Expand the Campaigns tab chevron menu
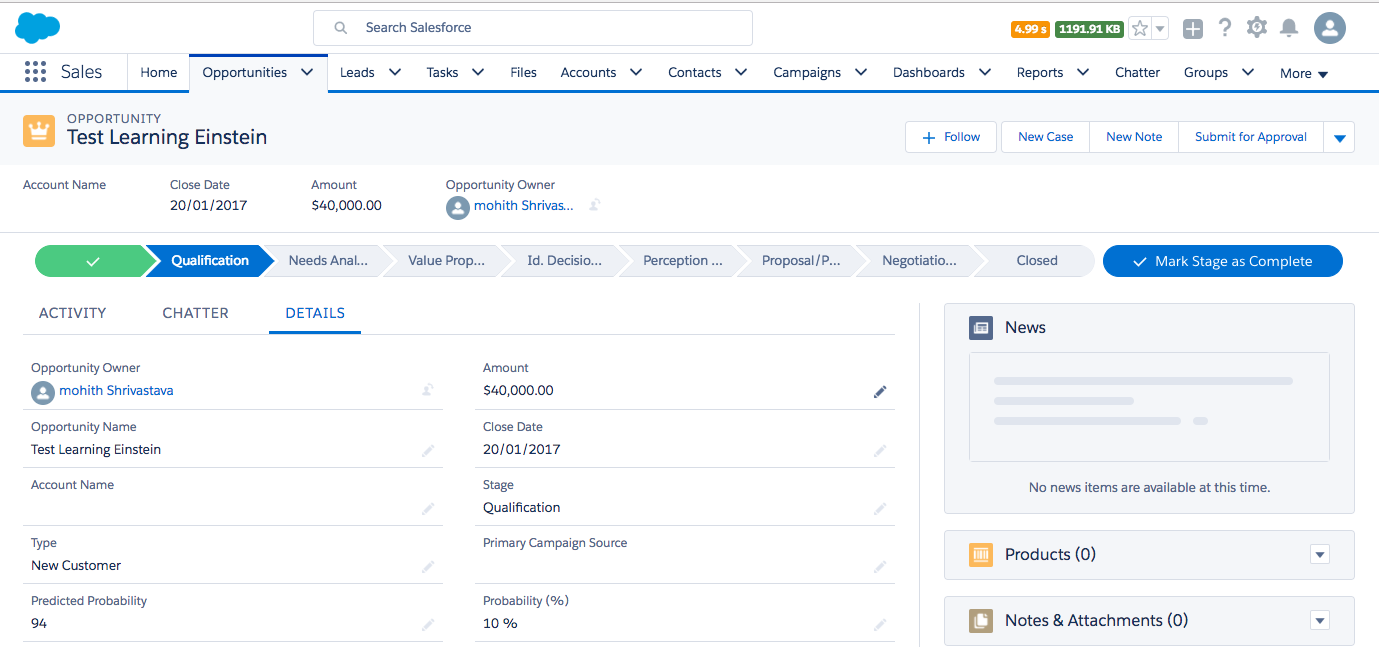The height and width of the screenshot is (647, 1379). point(860,72)
